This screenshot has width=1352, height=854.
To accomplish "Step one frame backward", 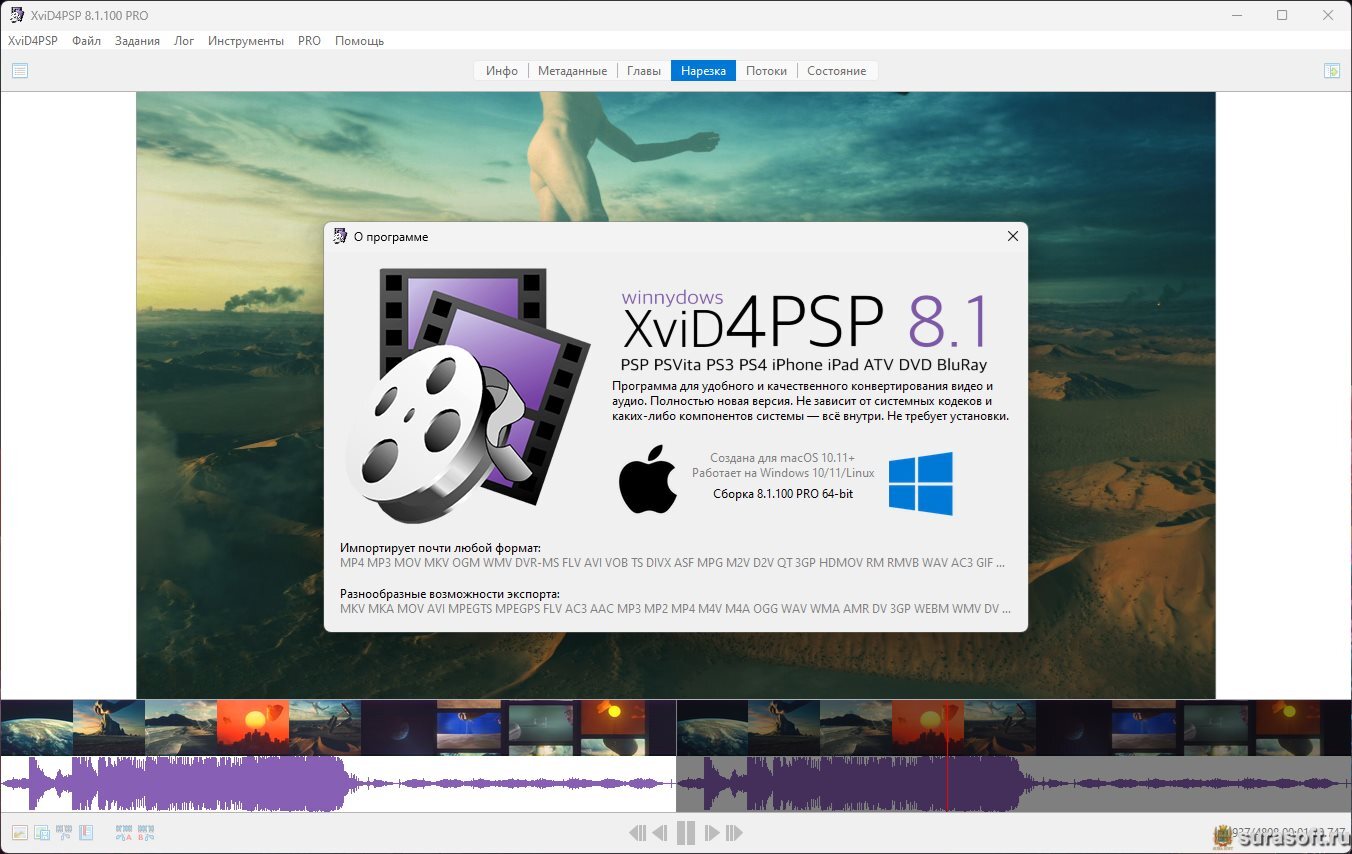I will coord(660,832).
